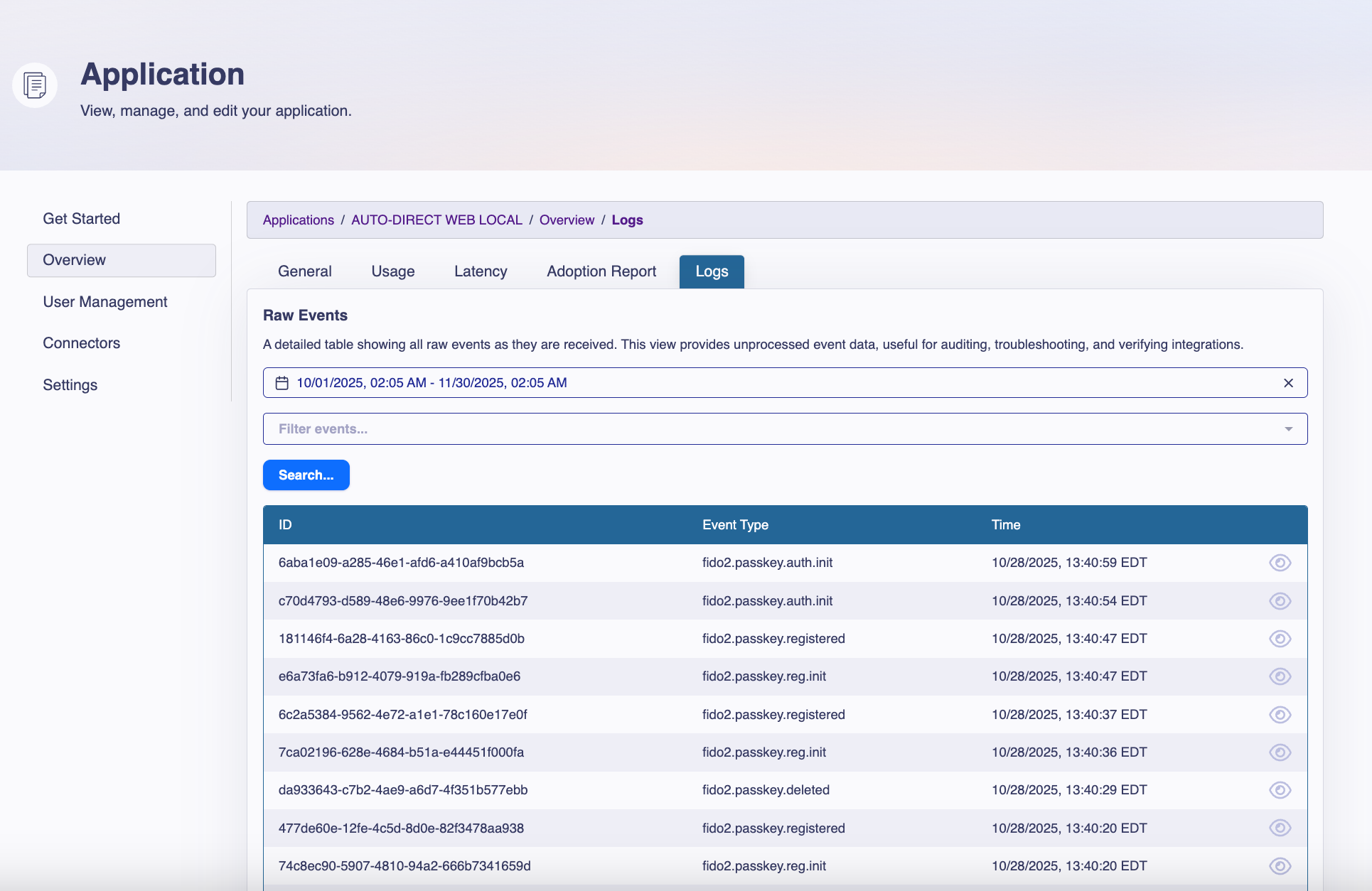Switch to the Latency tab

pos(481,271)
